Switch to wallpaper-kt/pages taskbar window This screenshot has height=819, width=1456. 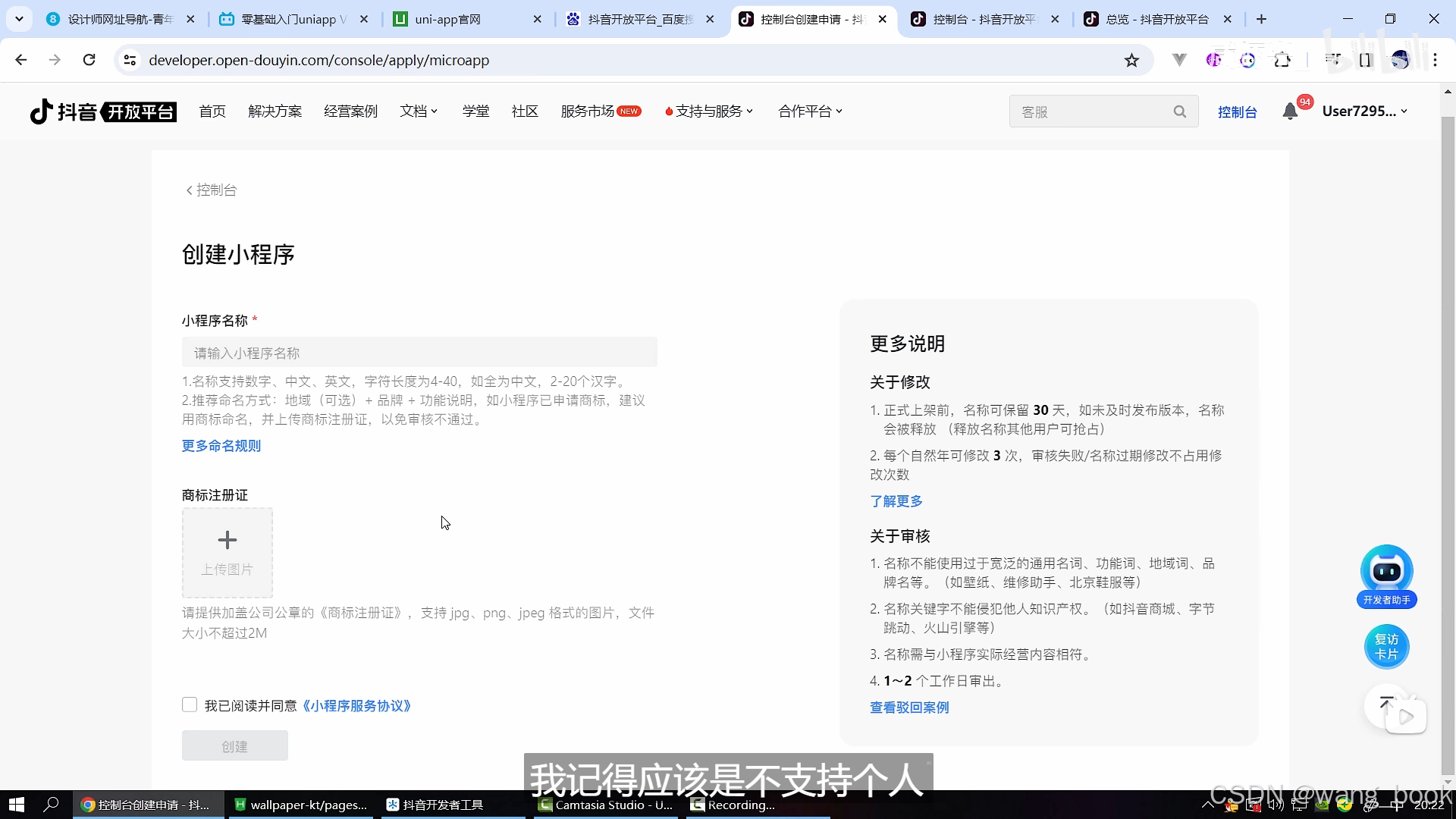[300, 805]
